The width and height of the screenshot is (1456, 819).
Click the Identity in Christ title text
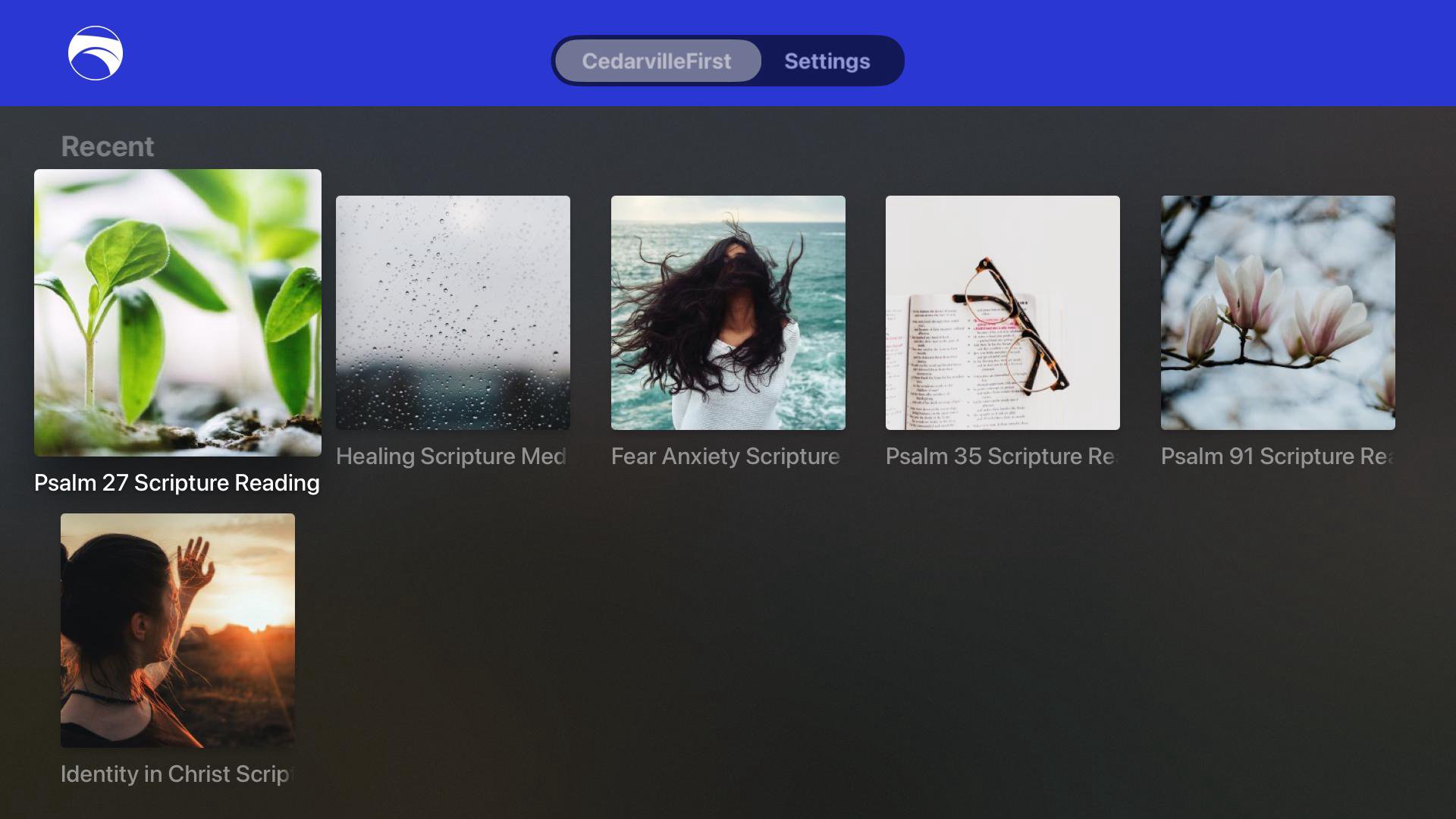tap(176, 774)
